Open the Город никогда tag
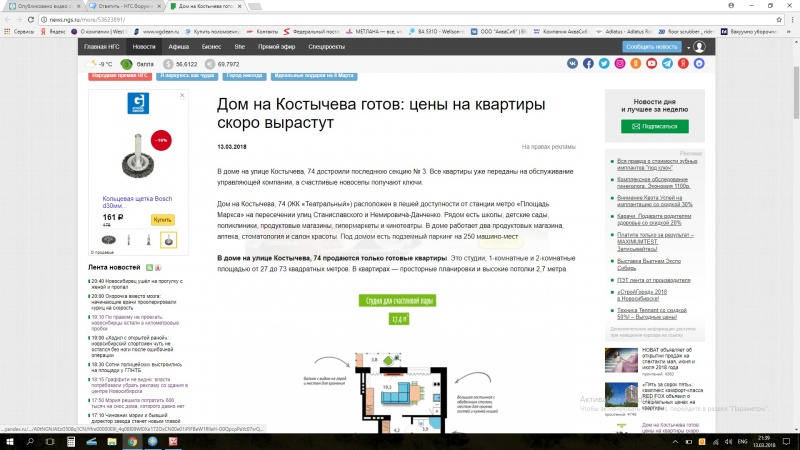This screenshot has width=800, height=450. (x=244, y=76)
